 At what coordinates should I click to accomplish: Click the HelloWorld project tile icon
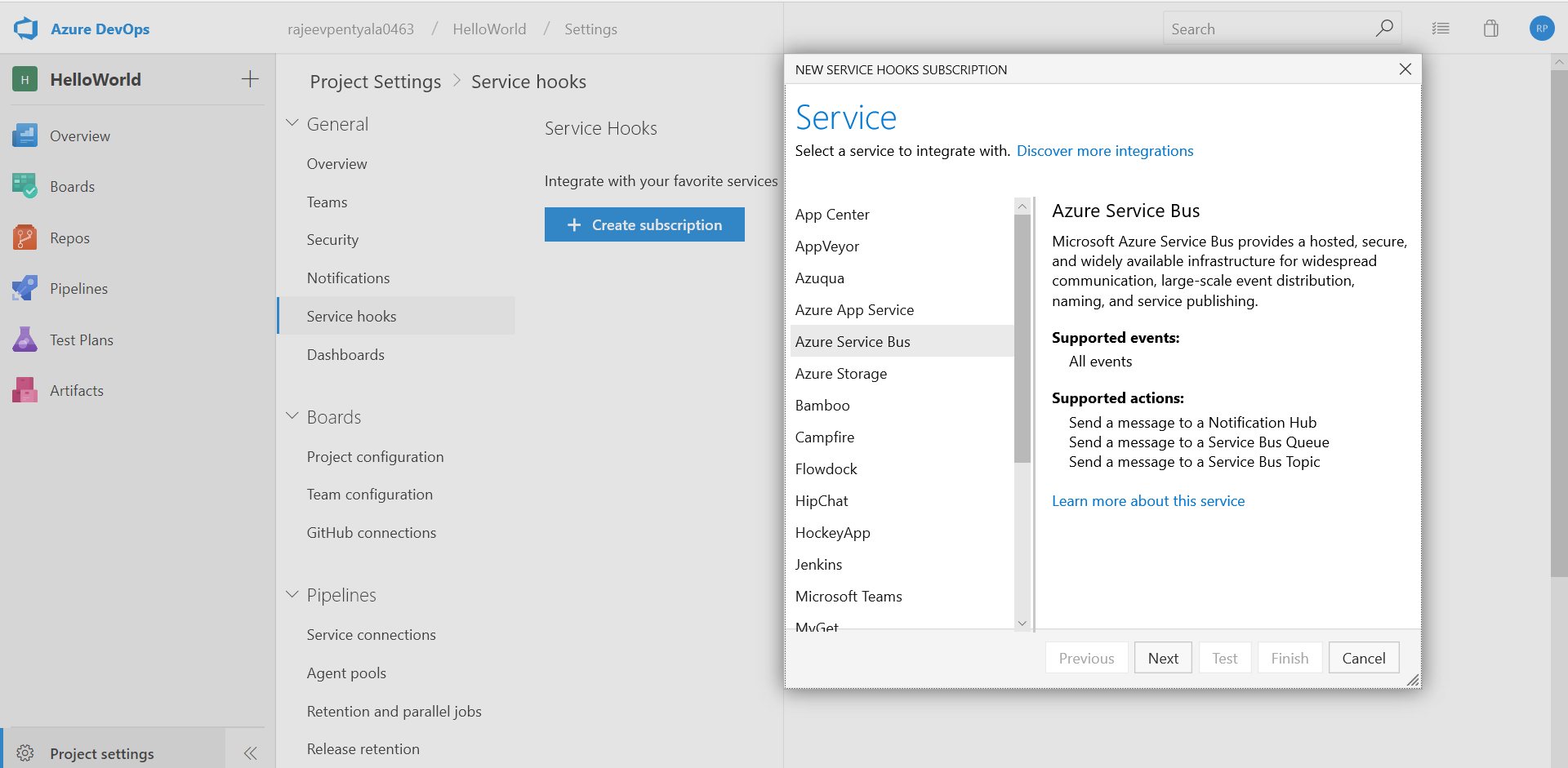click(x=24, y=79)
